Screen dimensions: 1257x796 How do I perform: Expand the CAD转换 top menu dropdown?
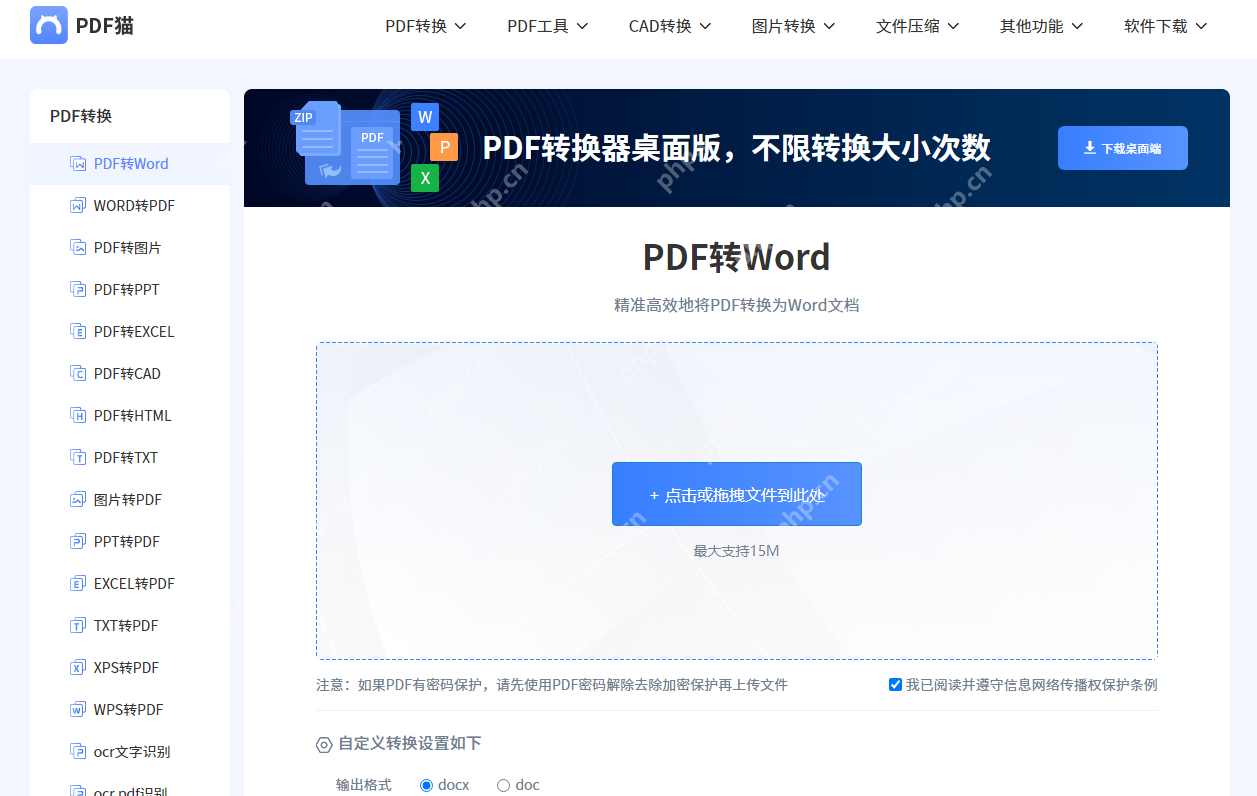(670, 26)
